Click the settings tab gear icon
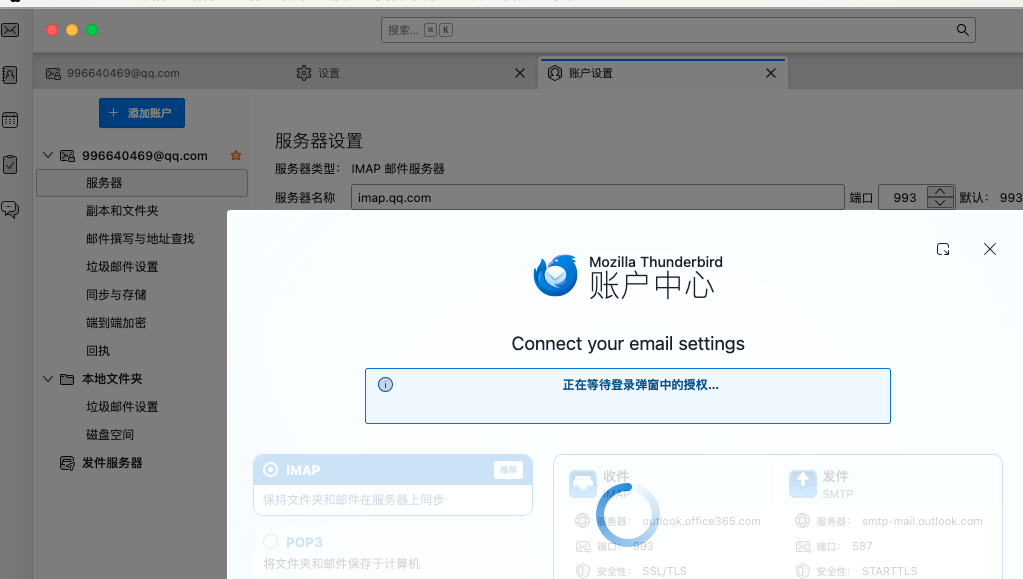The width and height of the screenshot is (1023, 579). pyautogui.click(x=304, y=73)
